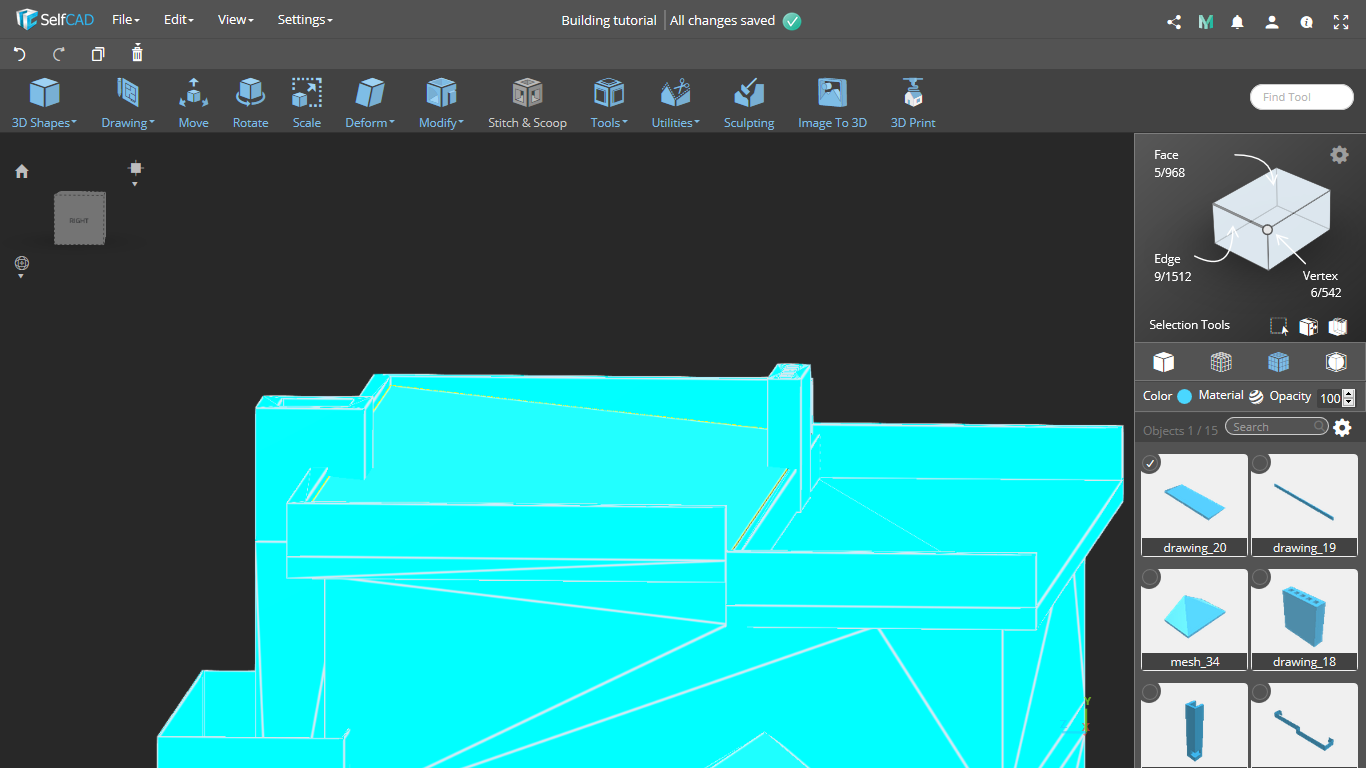Select the Scale tool
1366x768 pixels.
coord(307,104)
